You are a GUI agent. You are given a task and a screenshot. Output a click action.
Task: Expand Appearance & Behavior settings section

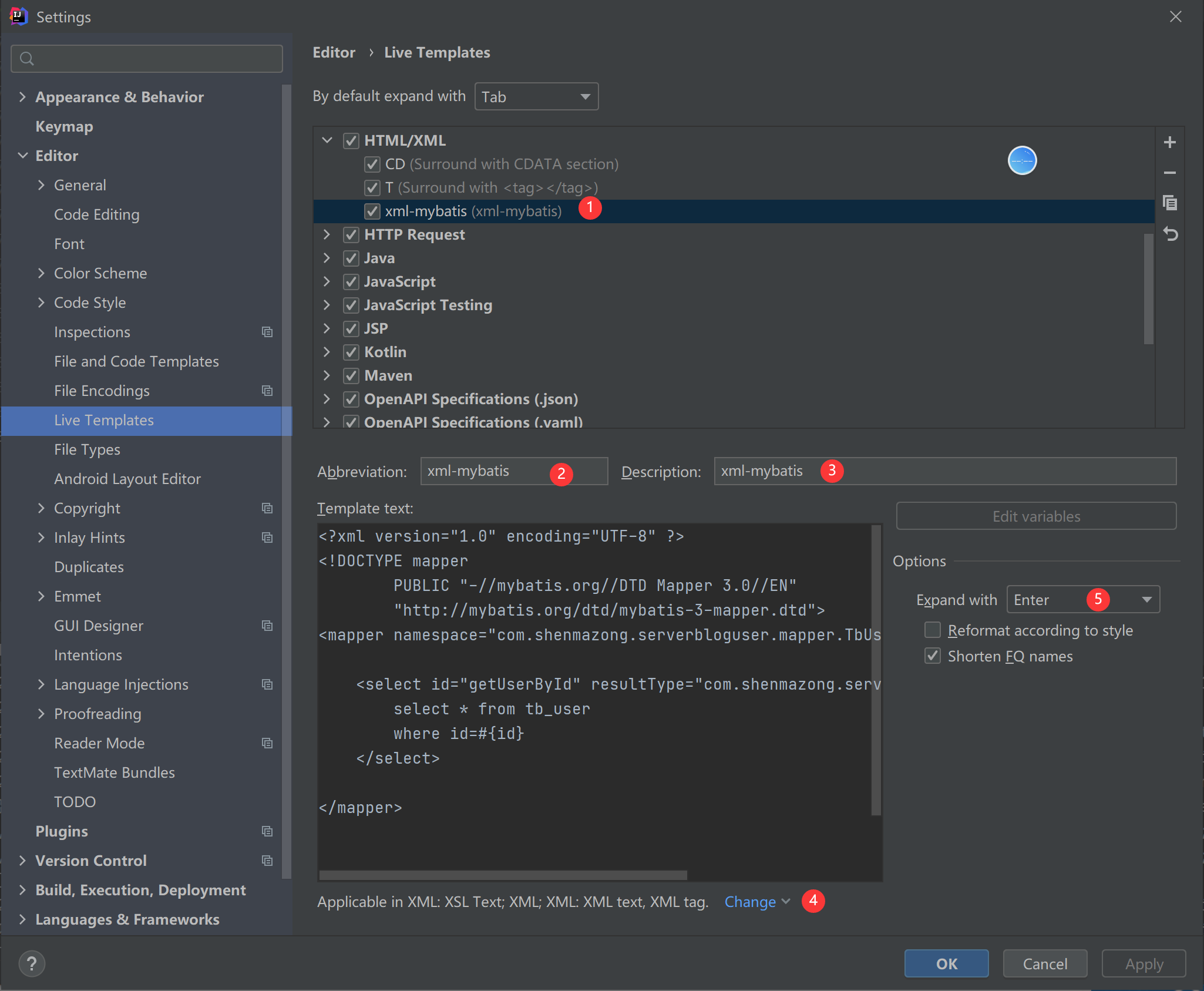(x=22, y=97)
